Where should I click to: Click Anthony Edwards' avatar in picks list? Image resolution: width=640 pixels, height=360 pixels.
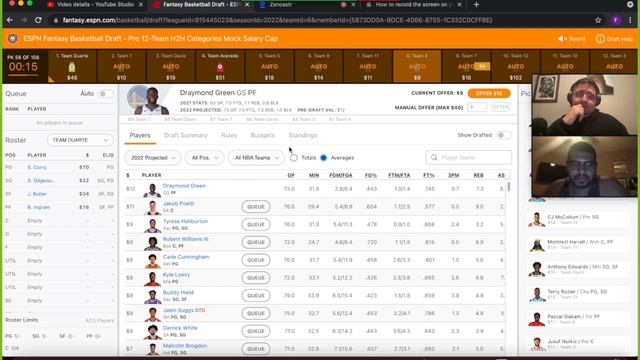(x=537, y=269)
